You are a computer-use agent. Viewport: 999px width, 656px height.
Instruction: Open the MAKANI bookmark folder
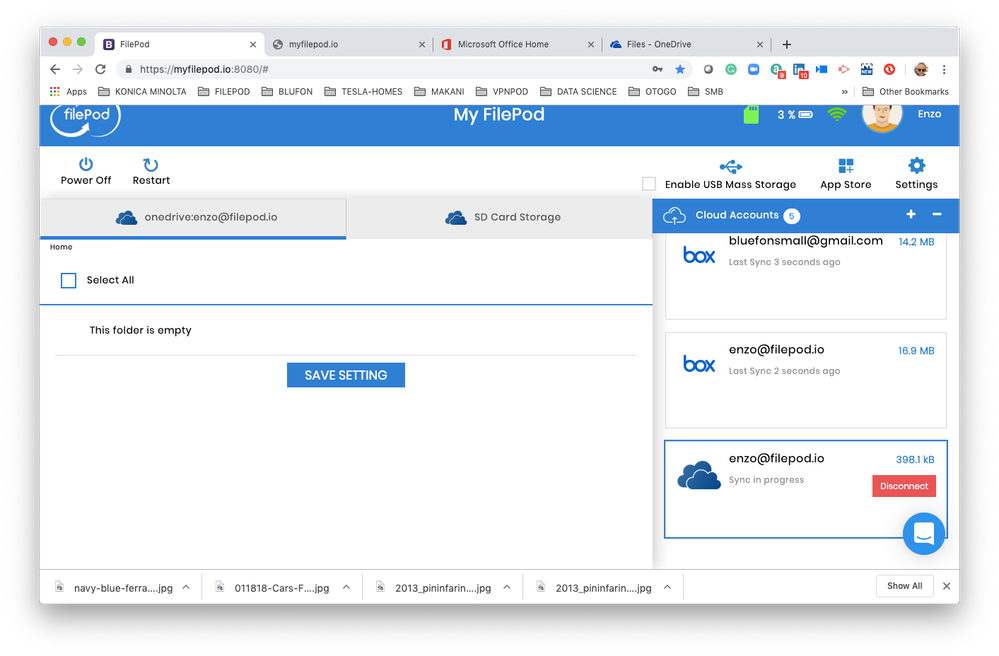pyautogui.click(x=439, y=92)
